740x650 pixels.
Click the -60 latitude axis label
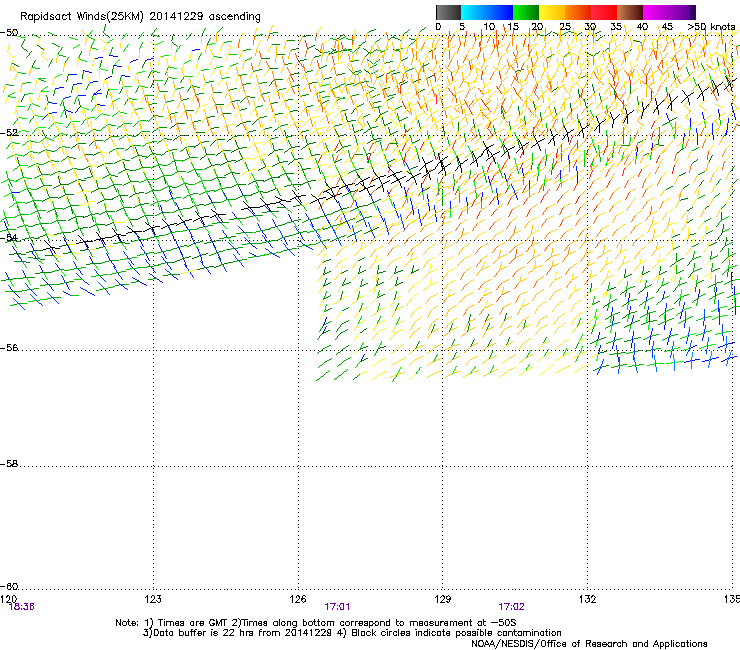pyautogui.click(x=9, y=586)
